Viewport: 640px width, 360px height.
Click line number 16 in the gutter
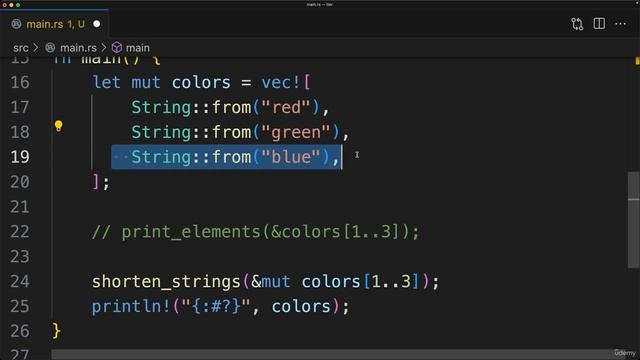pyautogui.click(x=20, y=82)
